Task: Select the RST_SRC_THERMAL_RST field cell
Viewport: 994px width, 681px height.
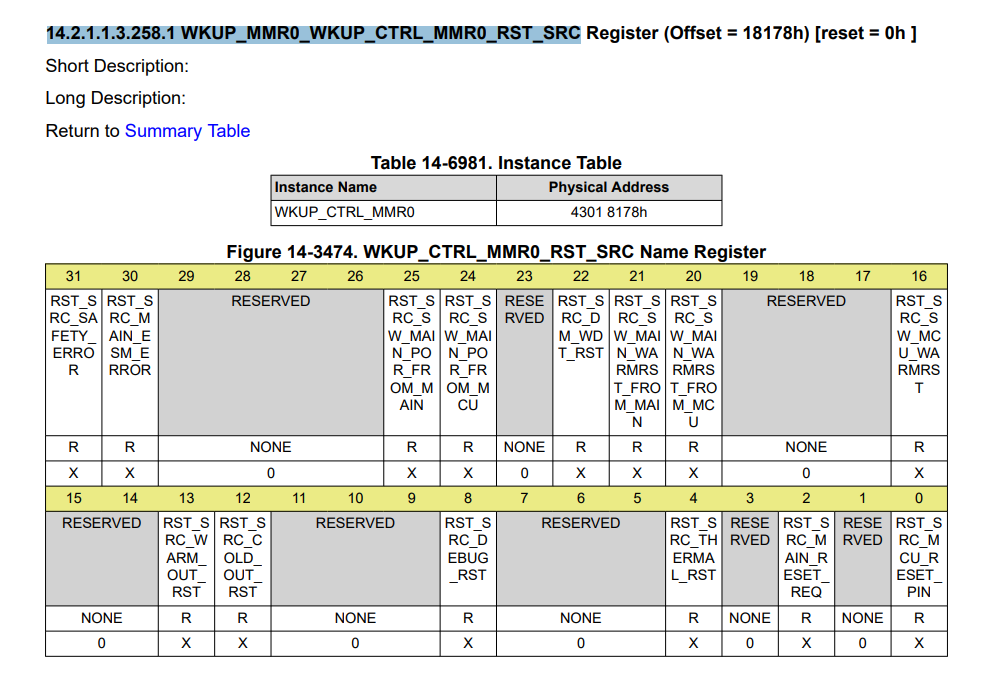Action: [694, 558]
